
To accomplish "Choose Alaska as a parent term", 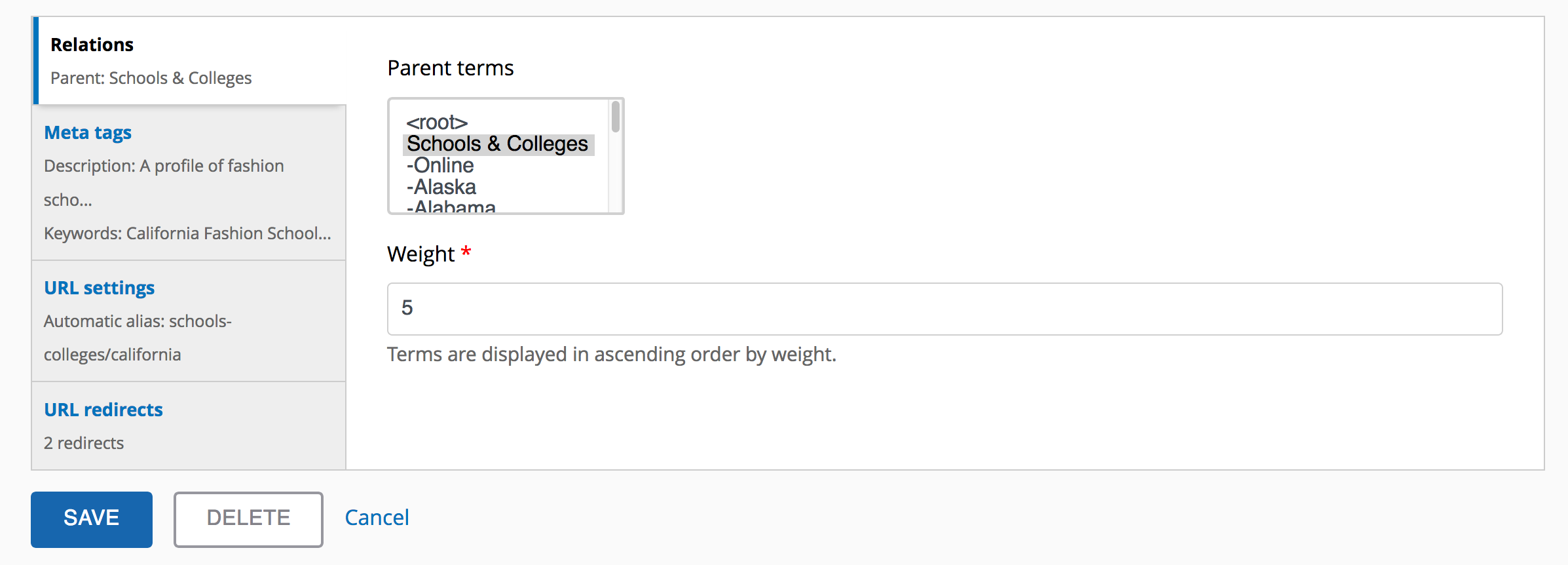I will click(x=441, y=187).
